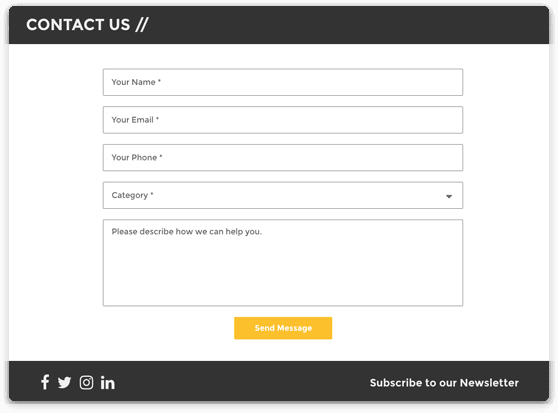Click the 'Please describe how we can help you' text
This screenshot has width=558, height=413.
(186, 232)
